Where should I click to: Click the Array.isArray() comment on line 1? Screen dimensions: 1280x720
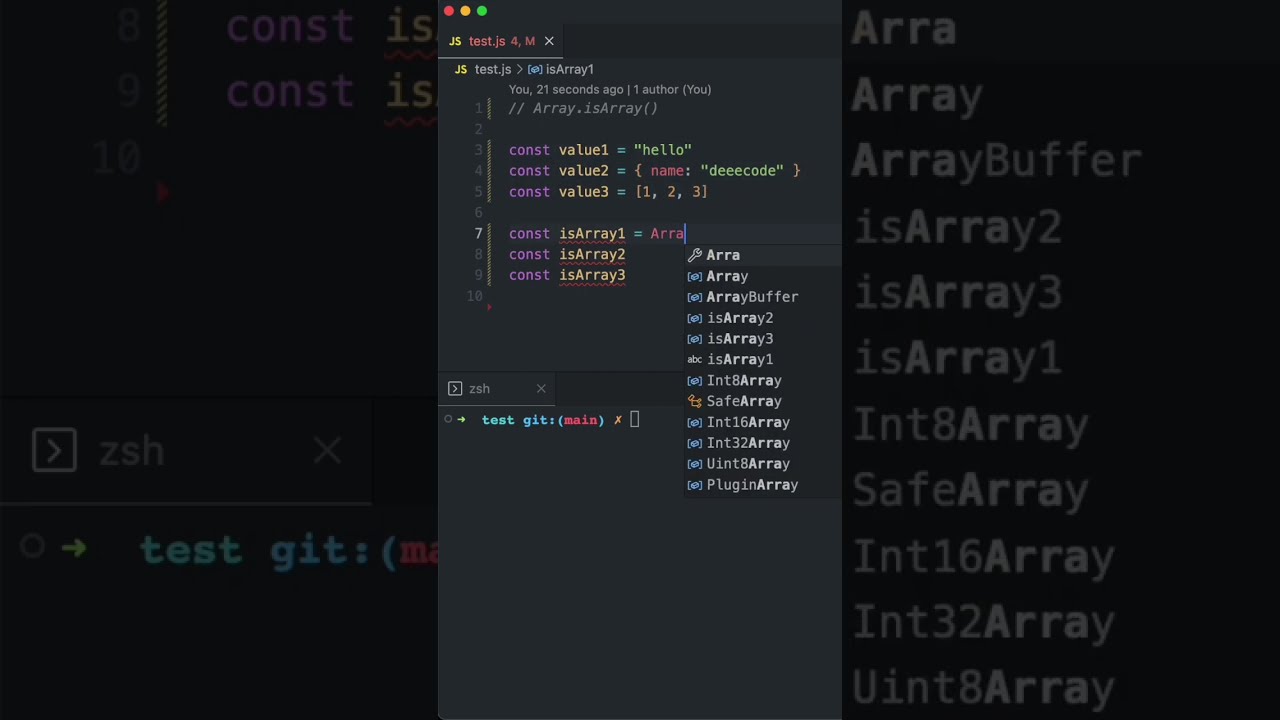[x=583, y=108]
